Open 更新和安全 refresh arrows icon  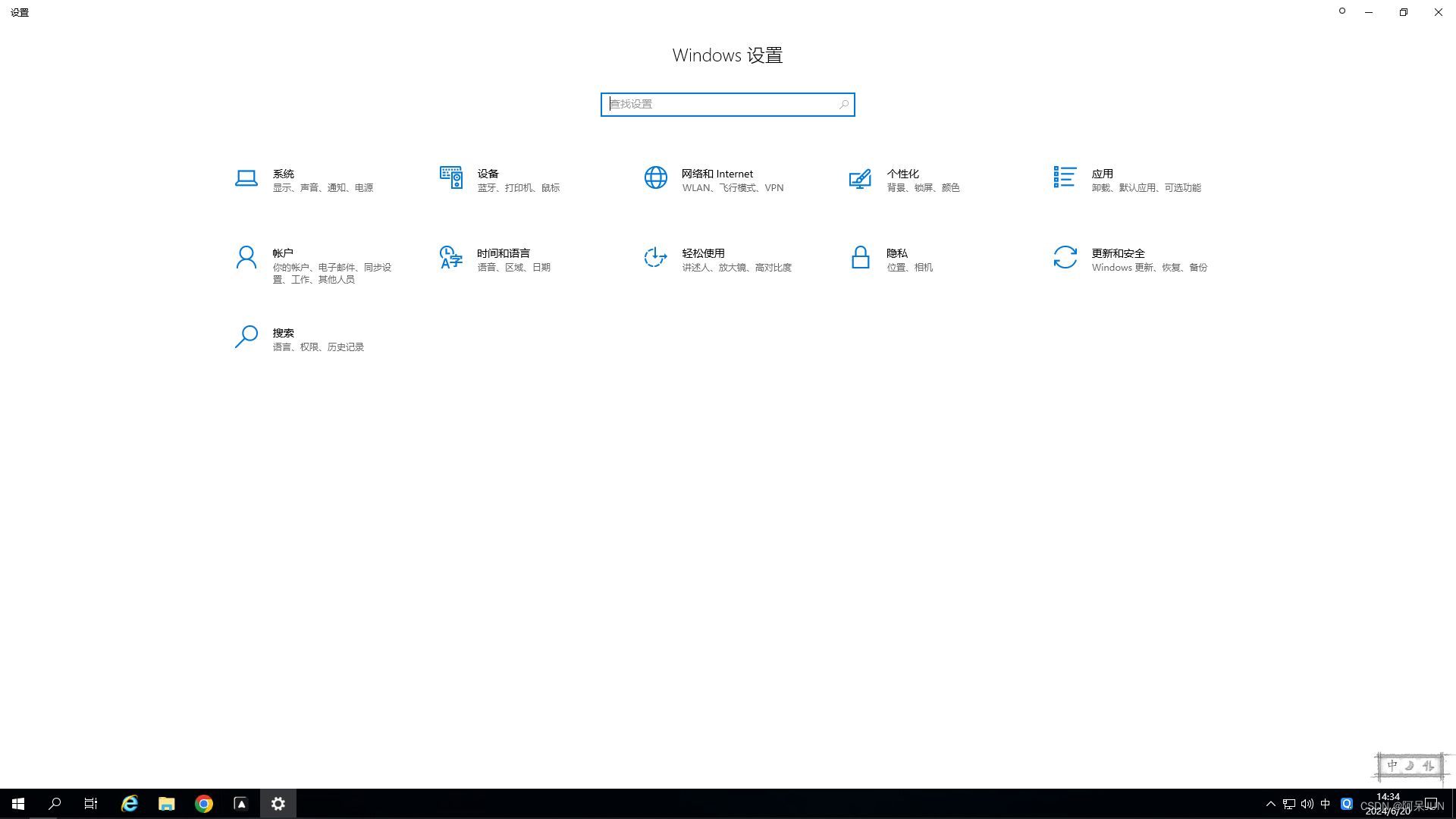(1065, 258)
